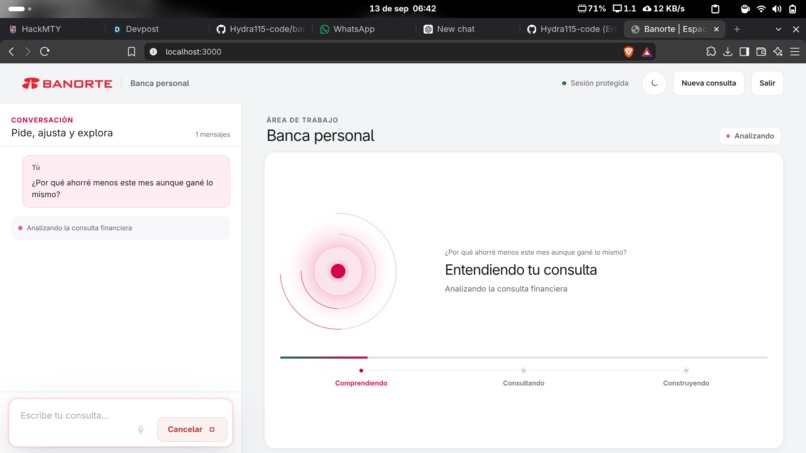
Task: Toggle the browser sidebar panel
Action: click(x=744, y=51)
